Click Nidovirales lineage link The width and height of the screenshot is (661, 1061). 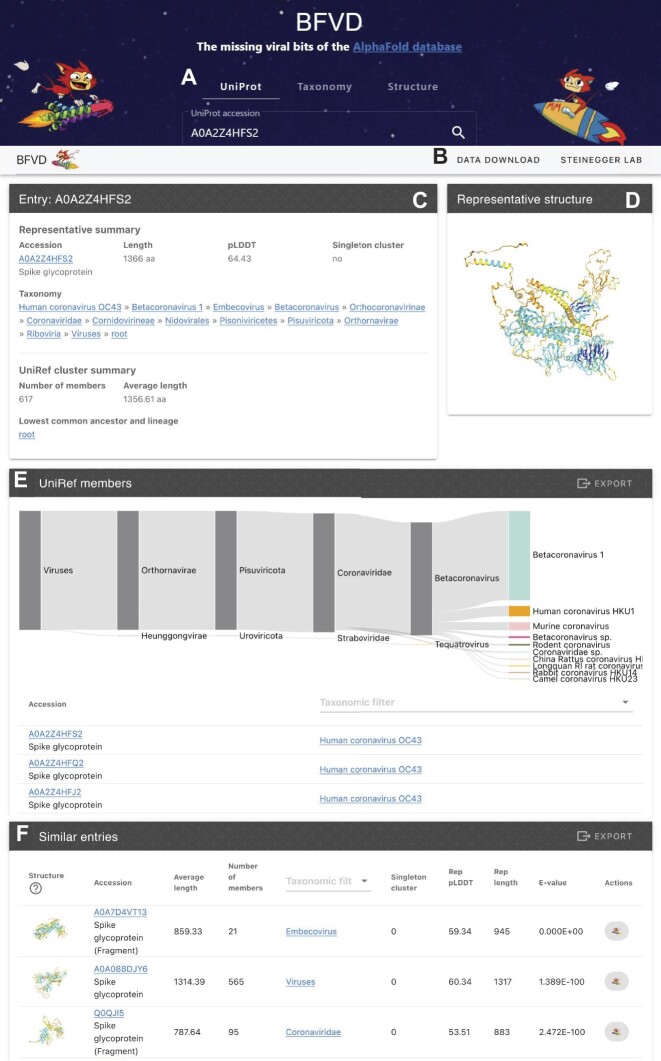[x=187, y=321]
